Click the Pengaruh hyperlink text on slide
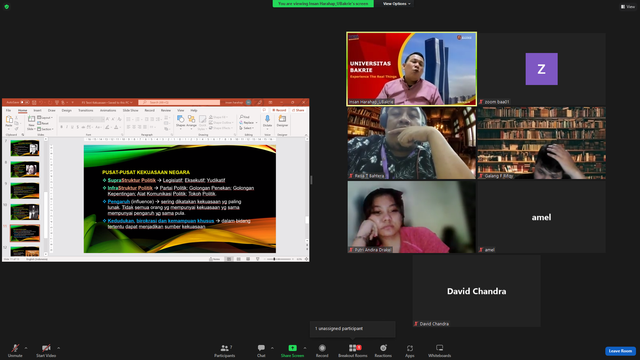The width and height of the screenshot is (640, 360). [x=119, y=202]
